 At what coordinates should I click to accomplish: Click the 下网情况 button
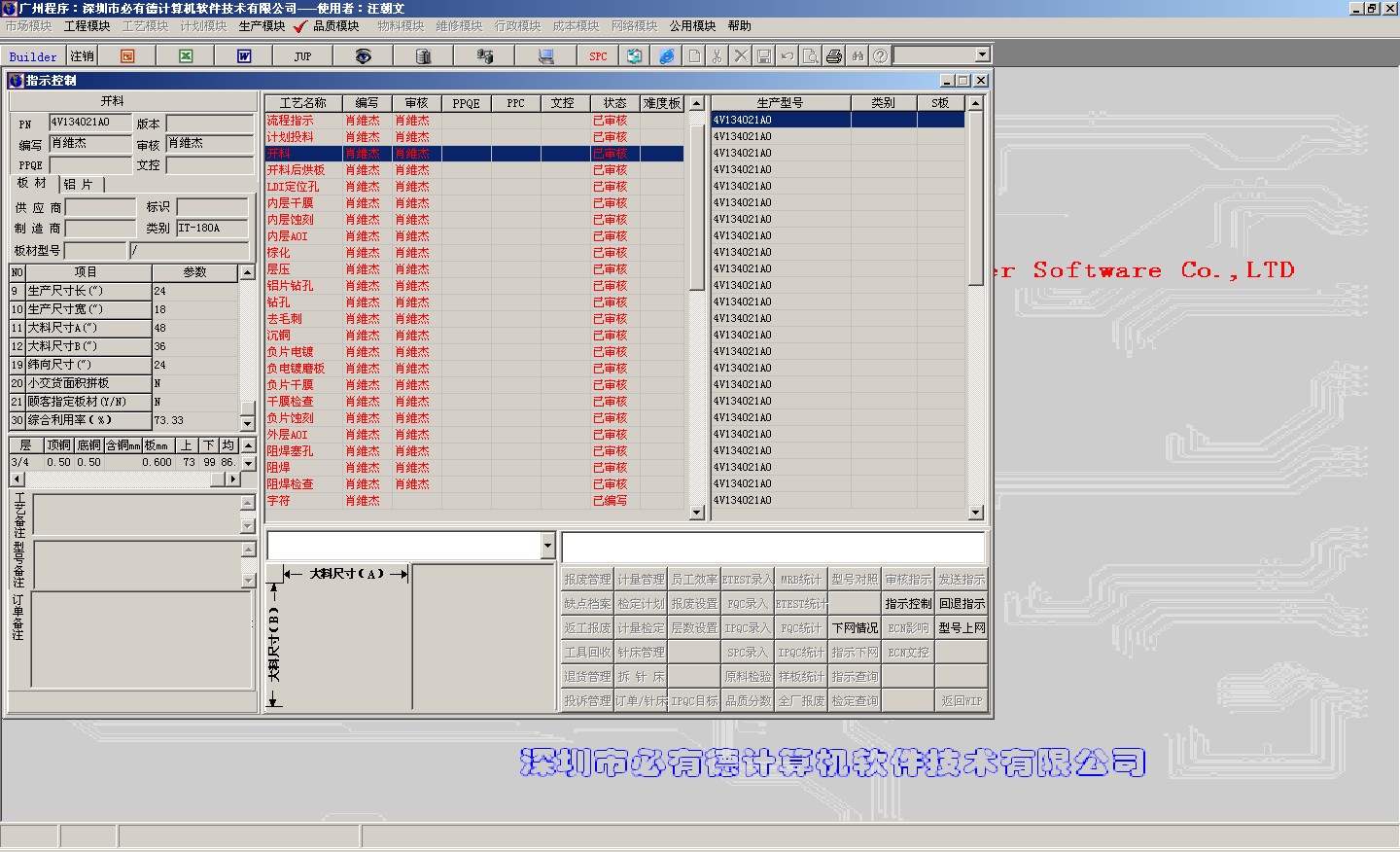(855, 628)
